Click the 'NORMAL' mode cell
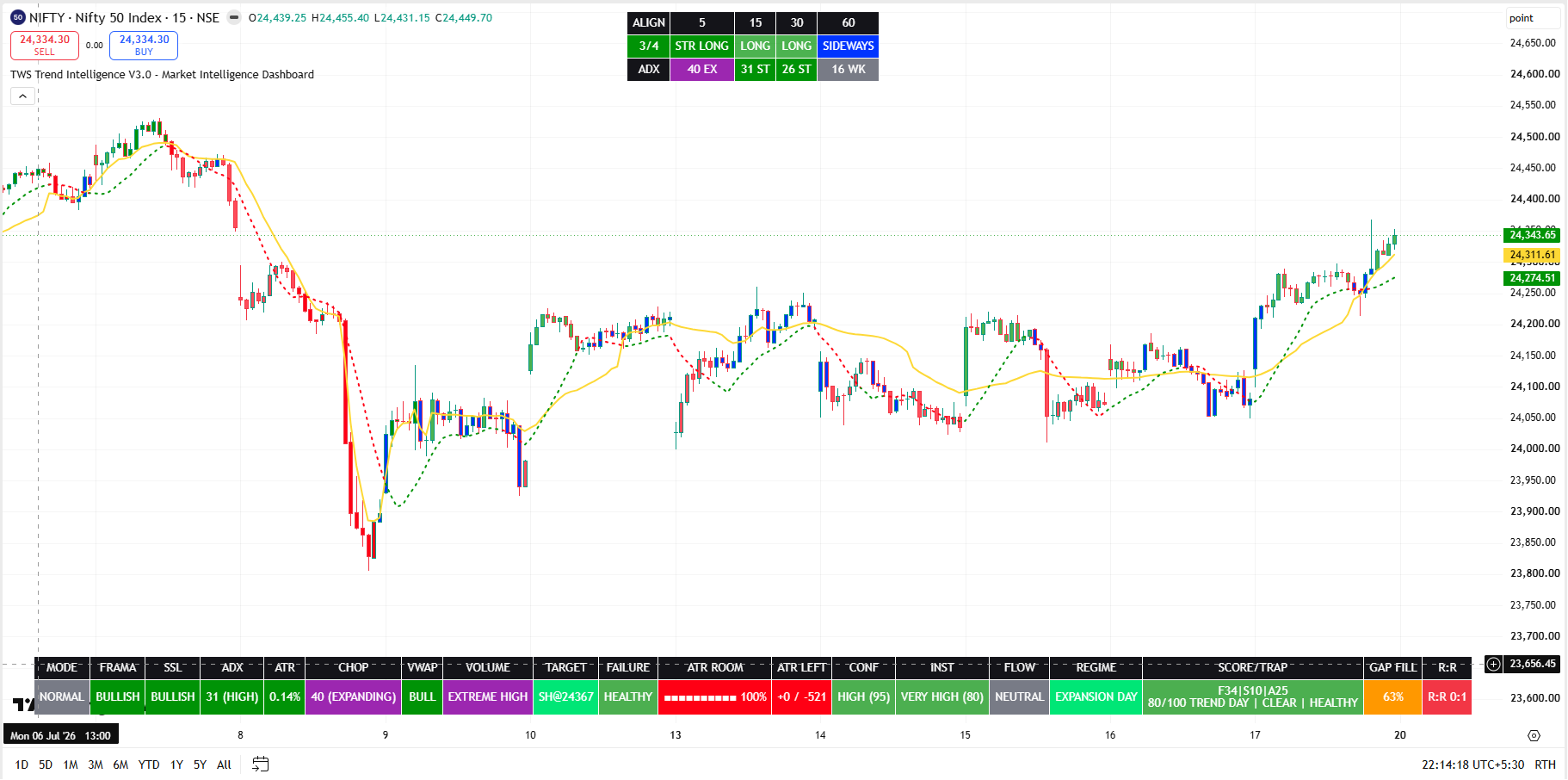Viewport: 1568px width, 780px height. coord(62,696)
